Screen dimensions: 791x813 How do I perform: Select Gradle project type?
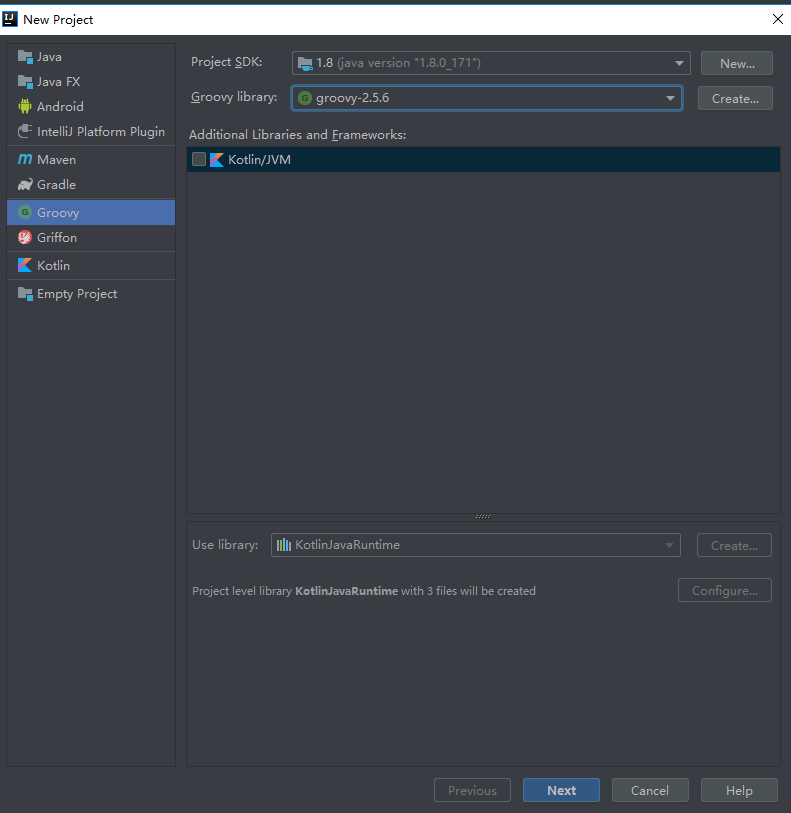(x=91, y=185)
